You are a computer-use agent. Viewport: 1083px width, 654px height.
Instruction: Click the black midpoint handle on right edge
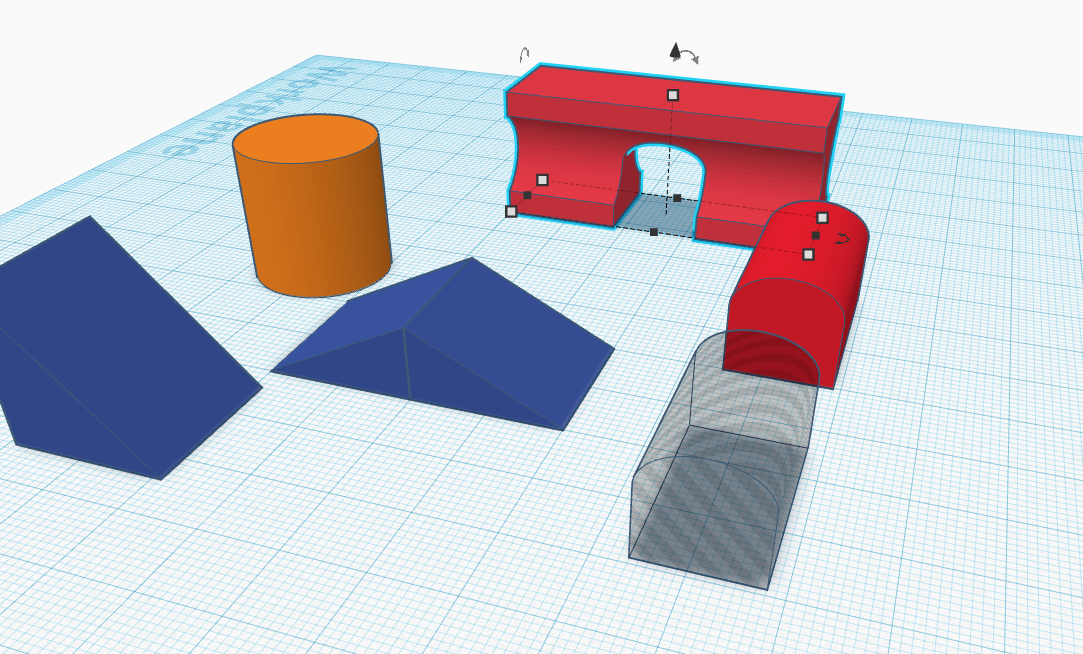pos(816,235)
